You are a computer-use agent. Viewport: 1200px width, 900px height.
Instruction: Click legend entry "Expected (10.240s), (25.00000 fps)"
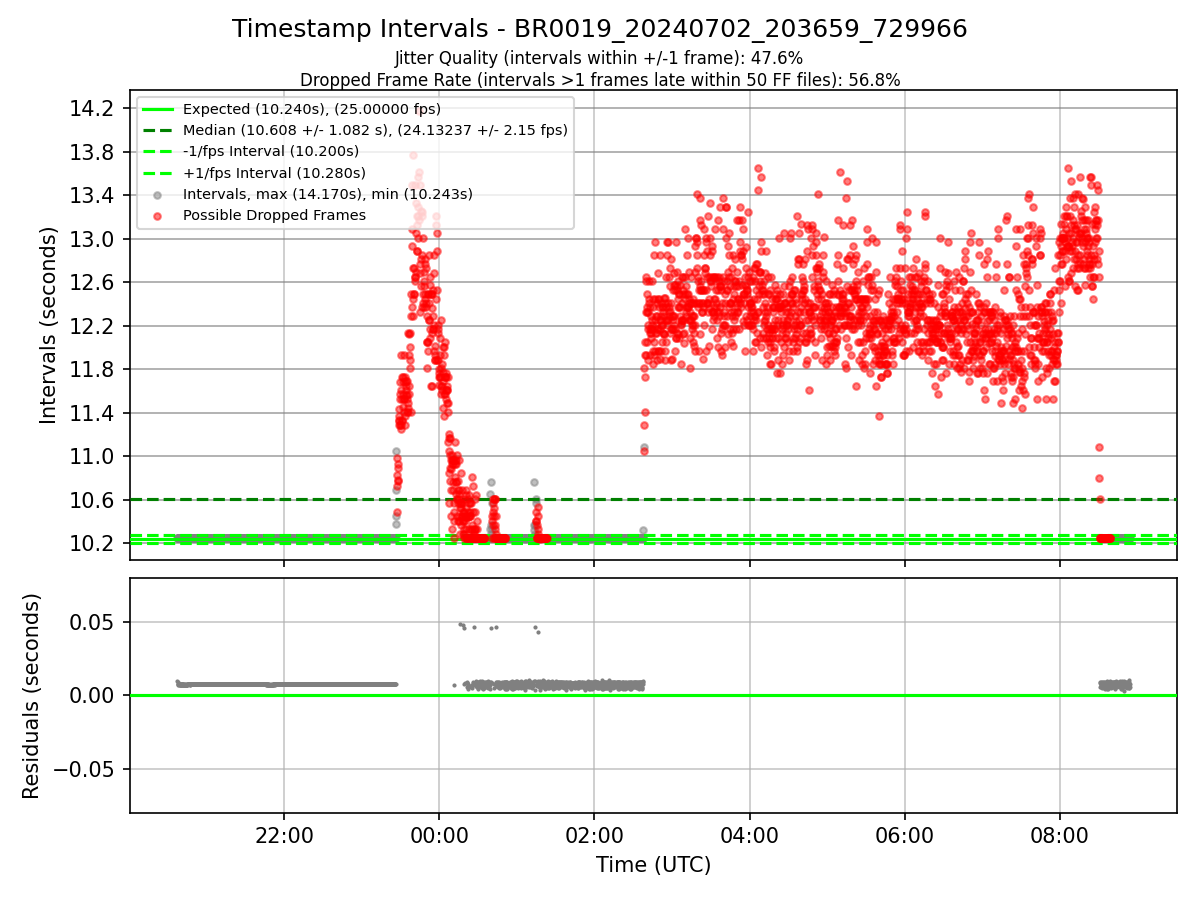312,109
